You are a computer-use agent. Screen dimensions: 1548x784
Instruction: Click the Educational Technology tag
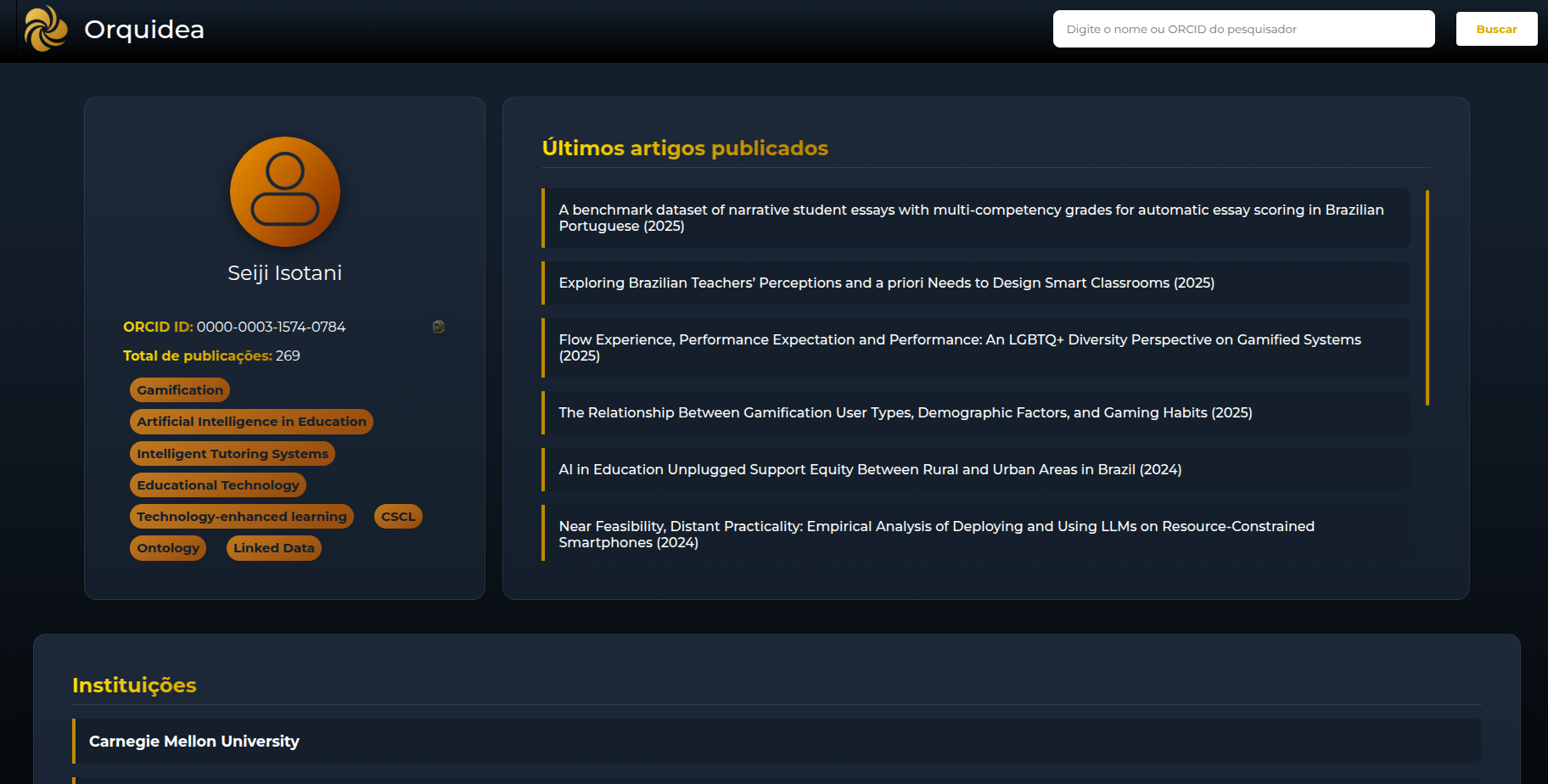click(218, 485)
